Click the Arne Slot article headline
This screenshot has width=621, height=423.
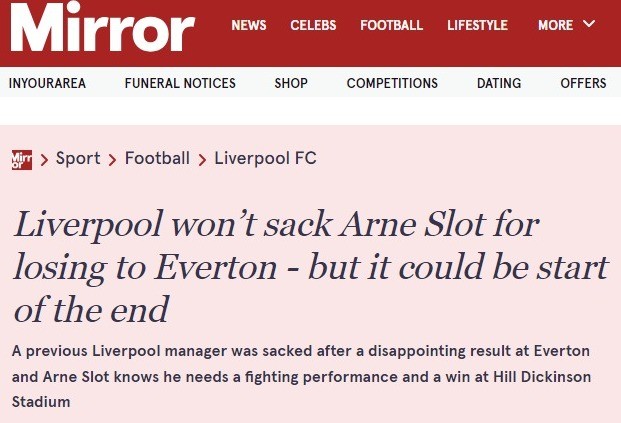click(x=310, y=267)
